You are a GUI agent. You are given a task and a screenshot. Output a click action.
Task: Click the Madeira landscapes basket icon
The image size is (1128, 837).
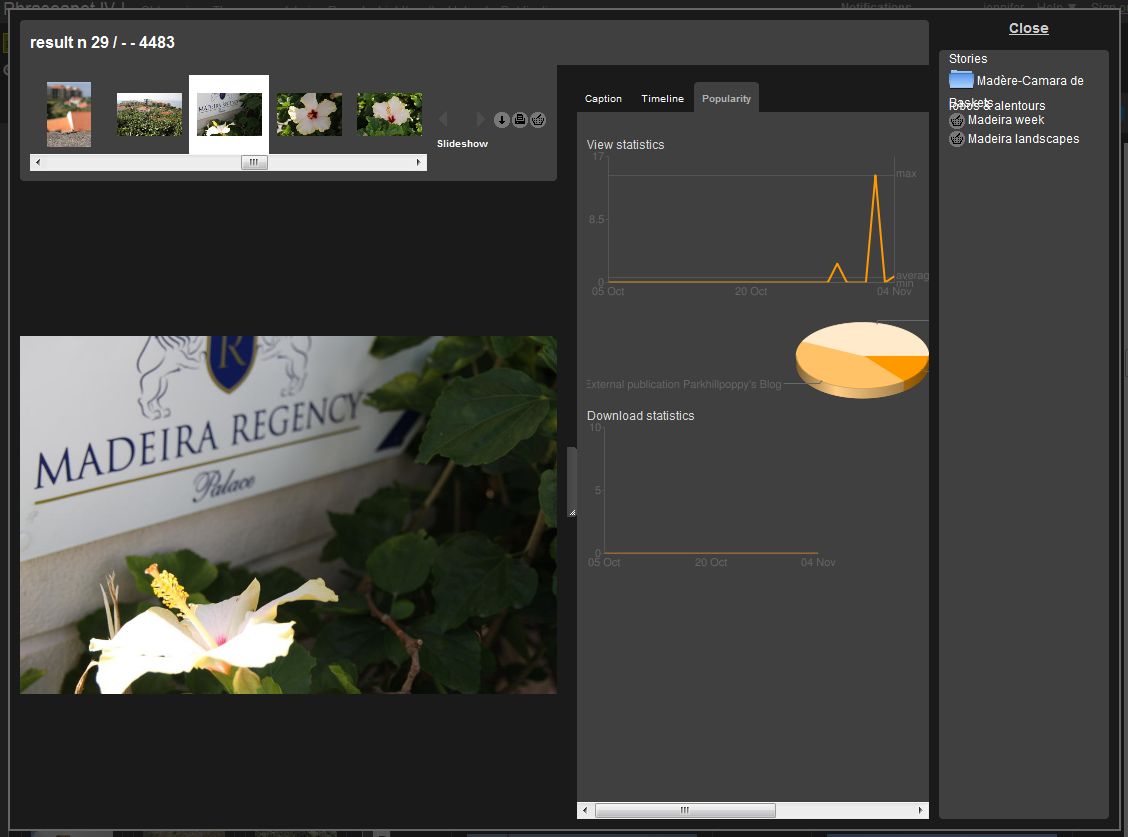957,139
